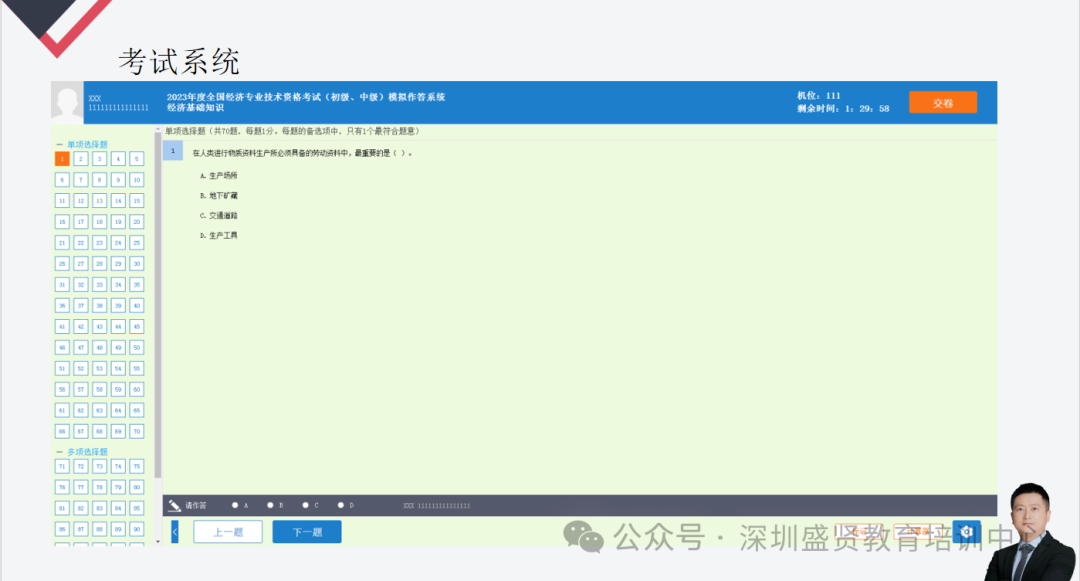This screenshot has width=1080, height=581.
Task: Click the question list vertical scrollbar
Action: click(x=157, y=300)
